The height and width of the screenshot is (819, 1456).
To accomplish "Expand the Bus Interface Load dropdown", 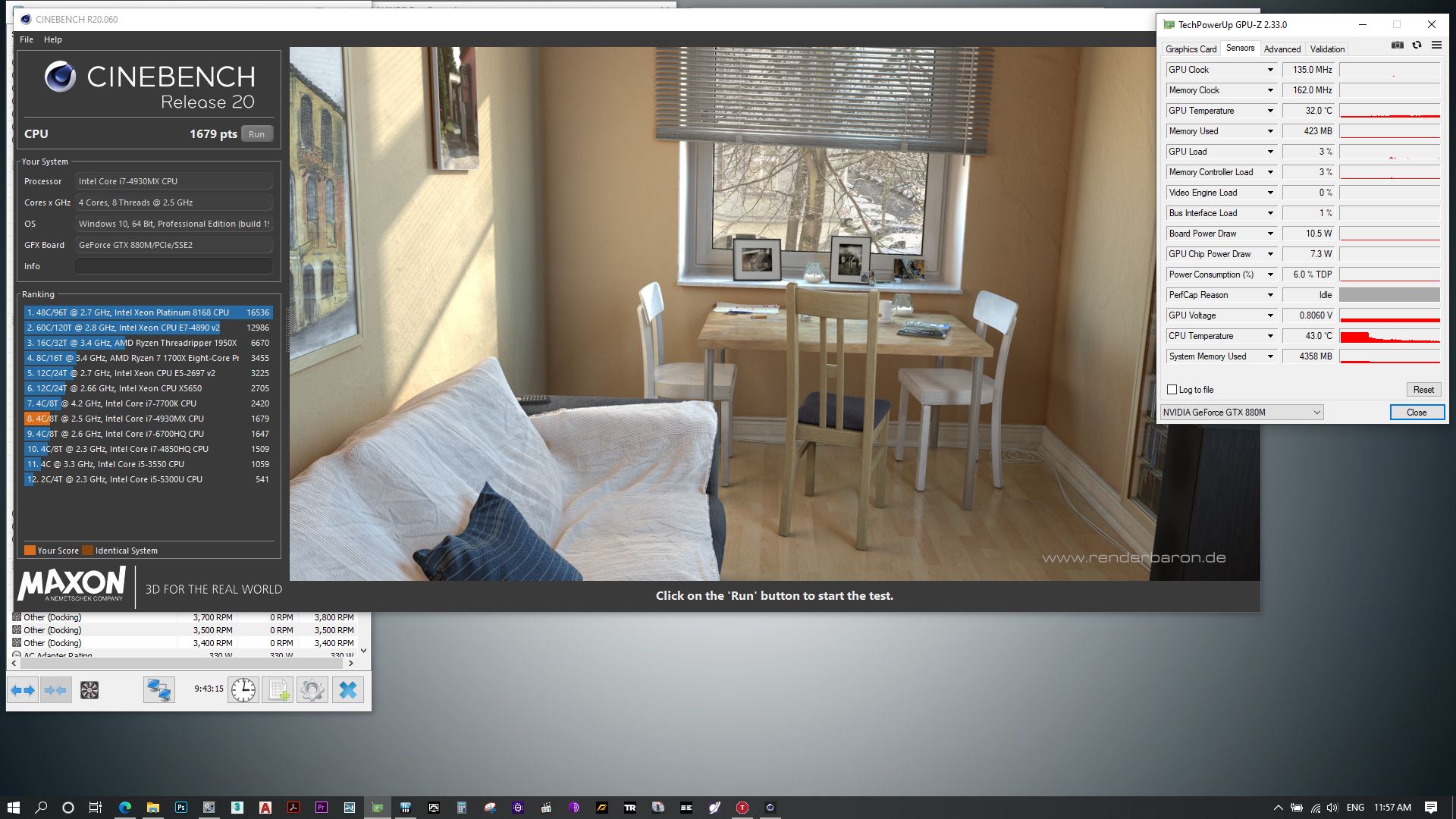I will point(1270,213).
